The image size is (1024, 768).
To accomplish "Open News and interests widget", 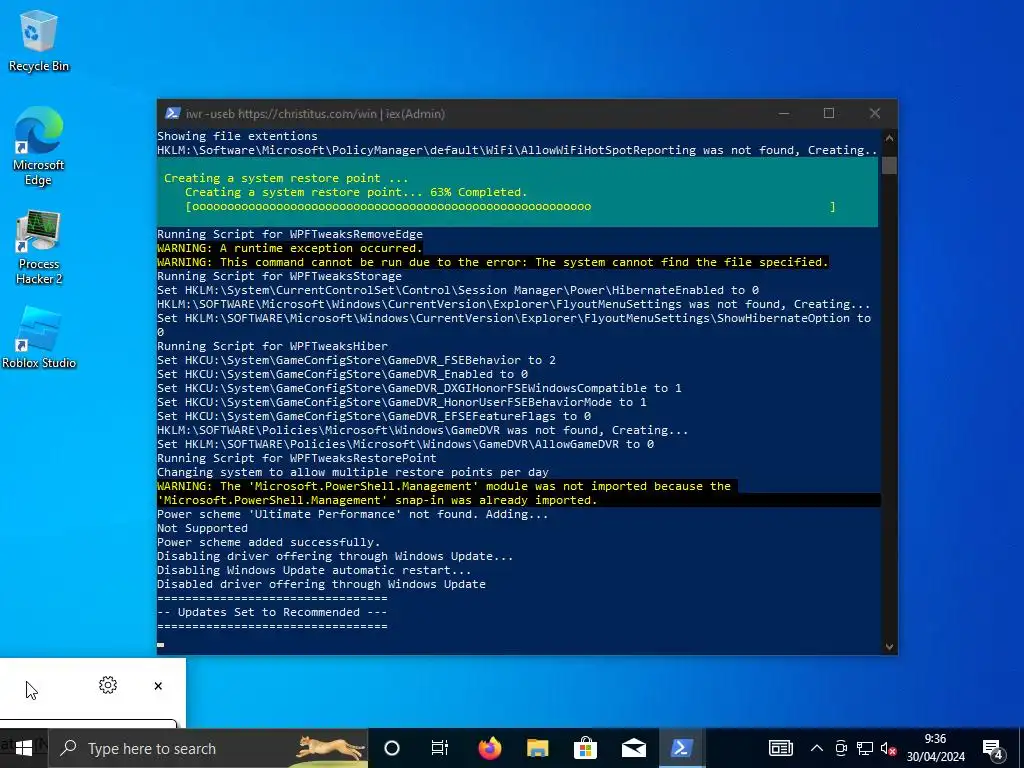I will 780,748.
